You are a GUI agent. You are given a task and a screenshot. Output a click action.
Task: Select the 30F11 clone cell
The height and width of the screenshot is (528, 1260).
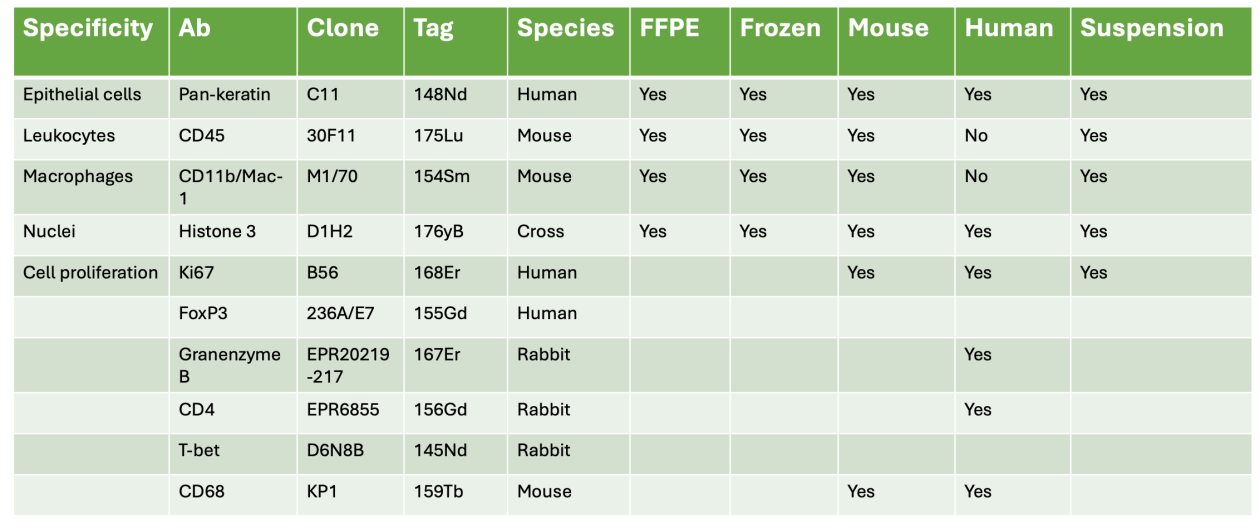click(327, 136)
